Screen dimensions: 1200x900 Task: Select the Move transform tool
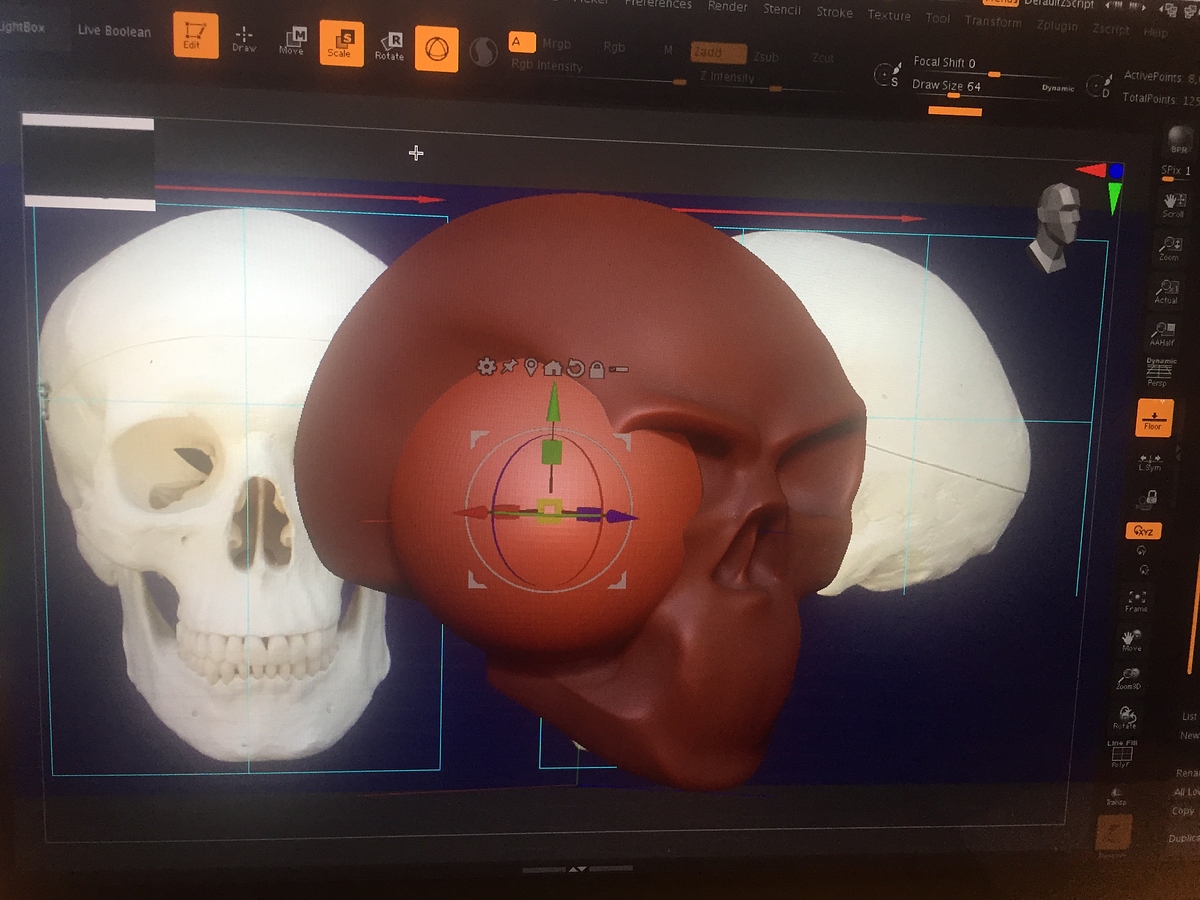292,41
